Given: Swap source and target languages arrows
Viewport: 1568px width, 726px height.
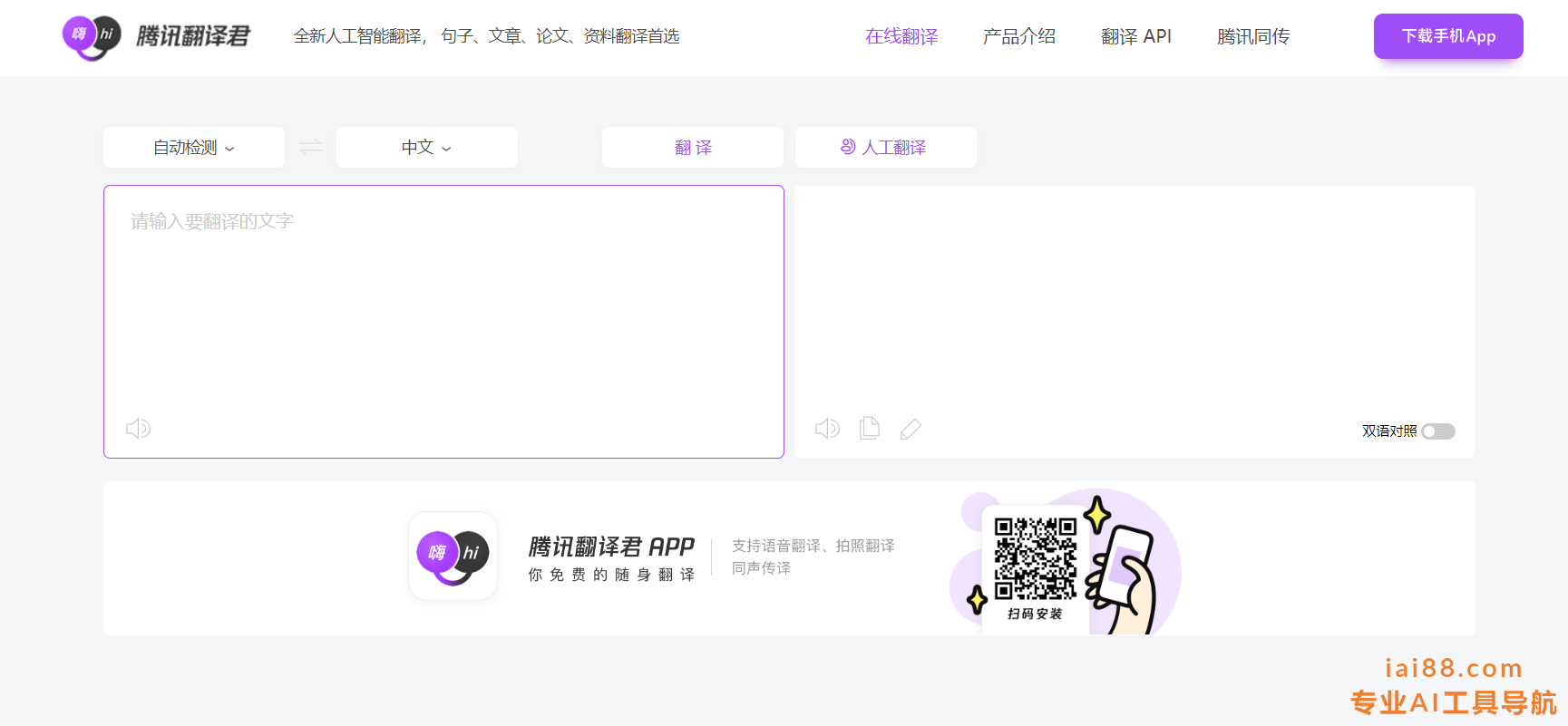Looking at the screenshot, I should [x=311, y=147].
